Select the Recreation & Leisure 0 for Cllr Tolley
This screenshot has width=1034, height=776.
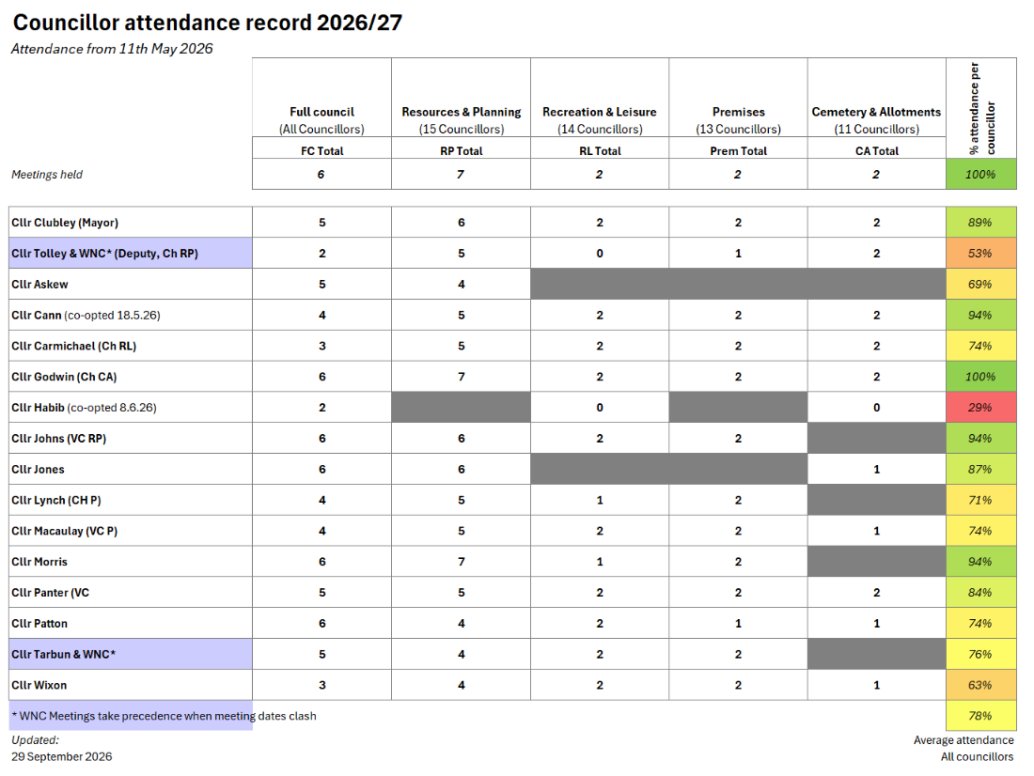click(x=599, y=253)
